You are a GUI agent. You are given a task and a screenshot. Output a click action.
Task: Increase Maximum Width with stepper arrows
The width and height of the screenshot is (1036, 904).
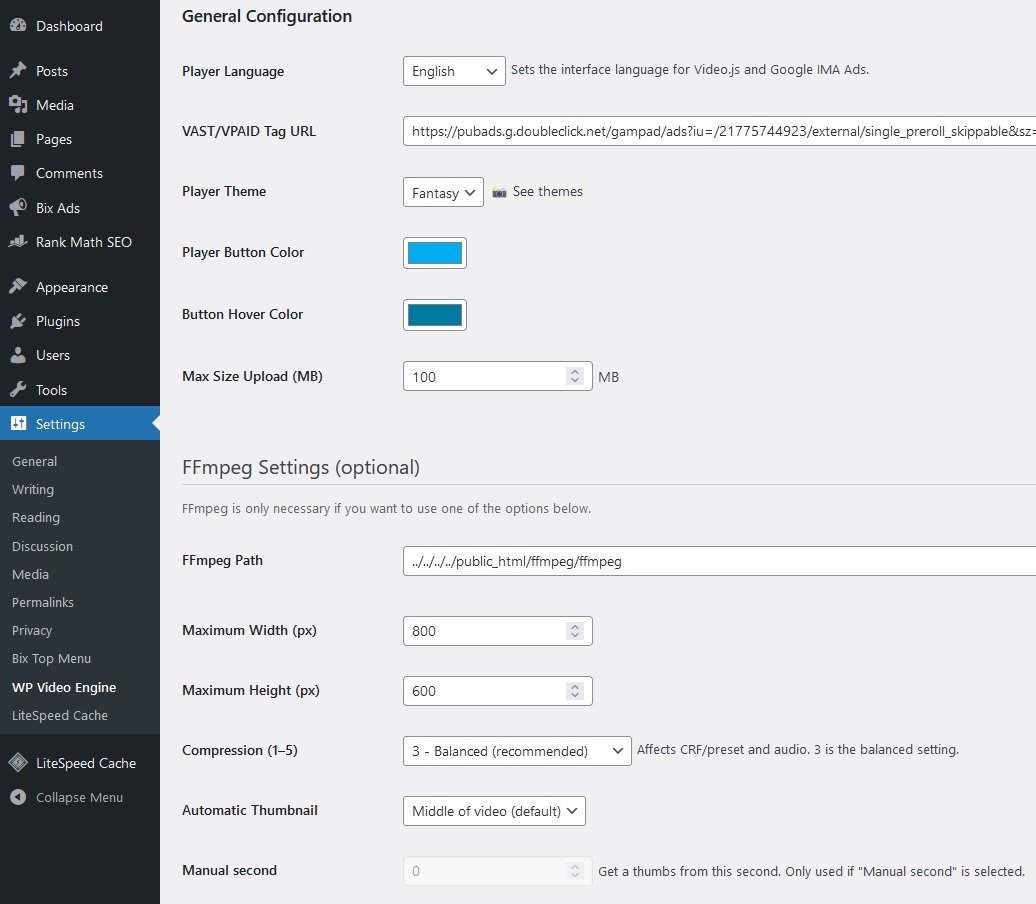coord(575,626)
